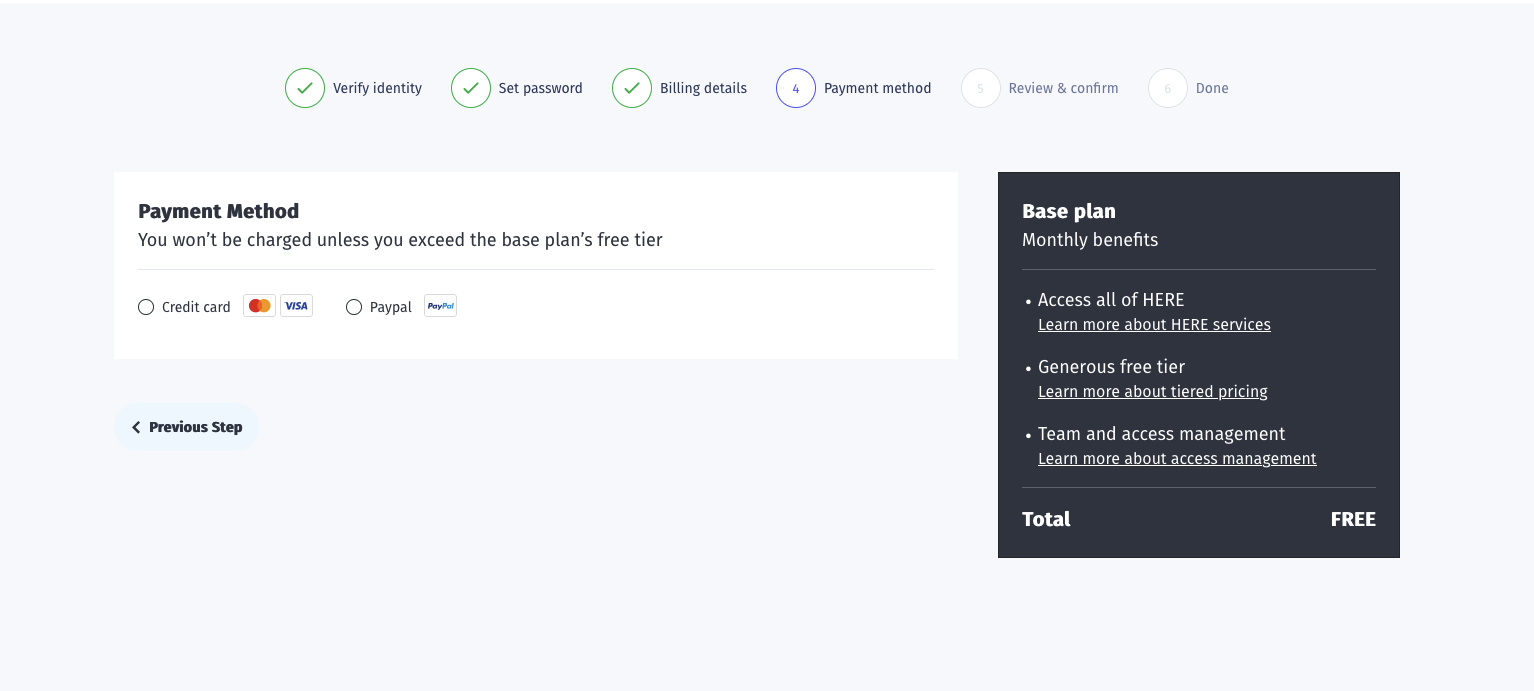
Task: Go to Set password step label
Action: pyautogui.click(x=541, y=88)
